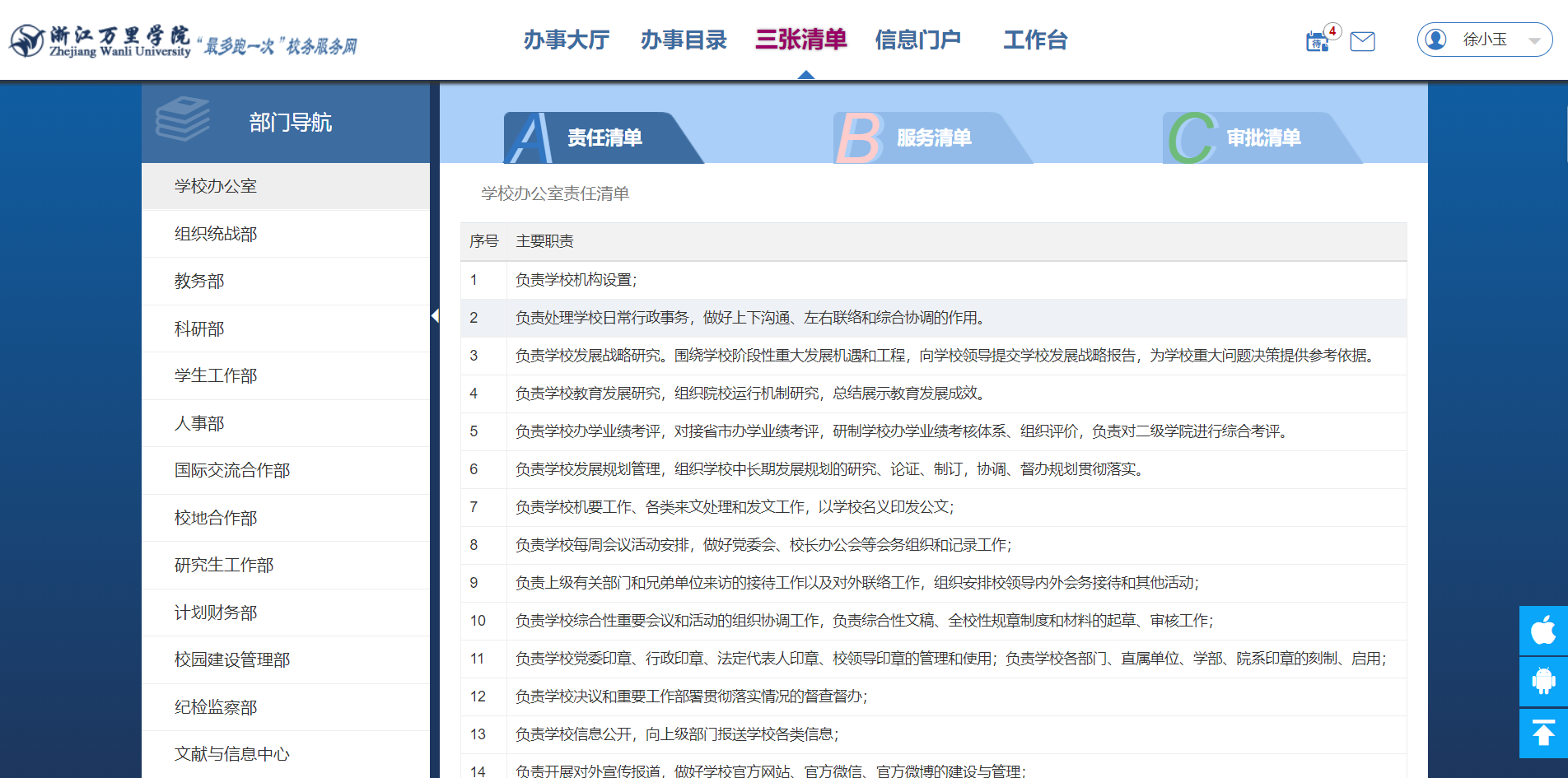1568x778 pixels.
Task: Collapse the sidebar with the left arrow handle
Action: 435,315
